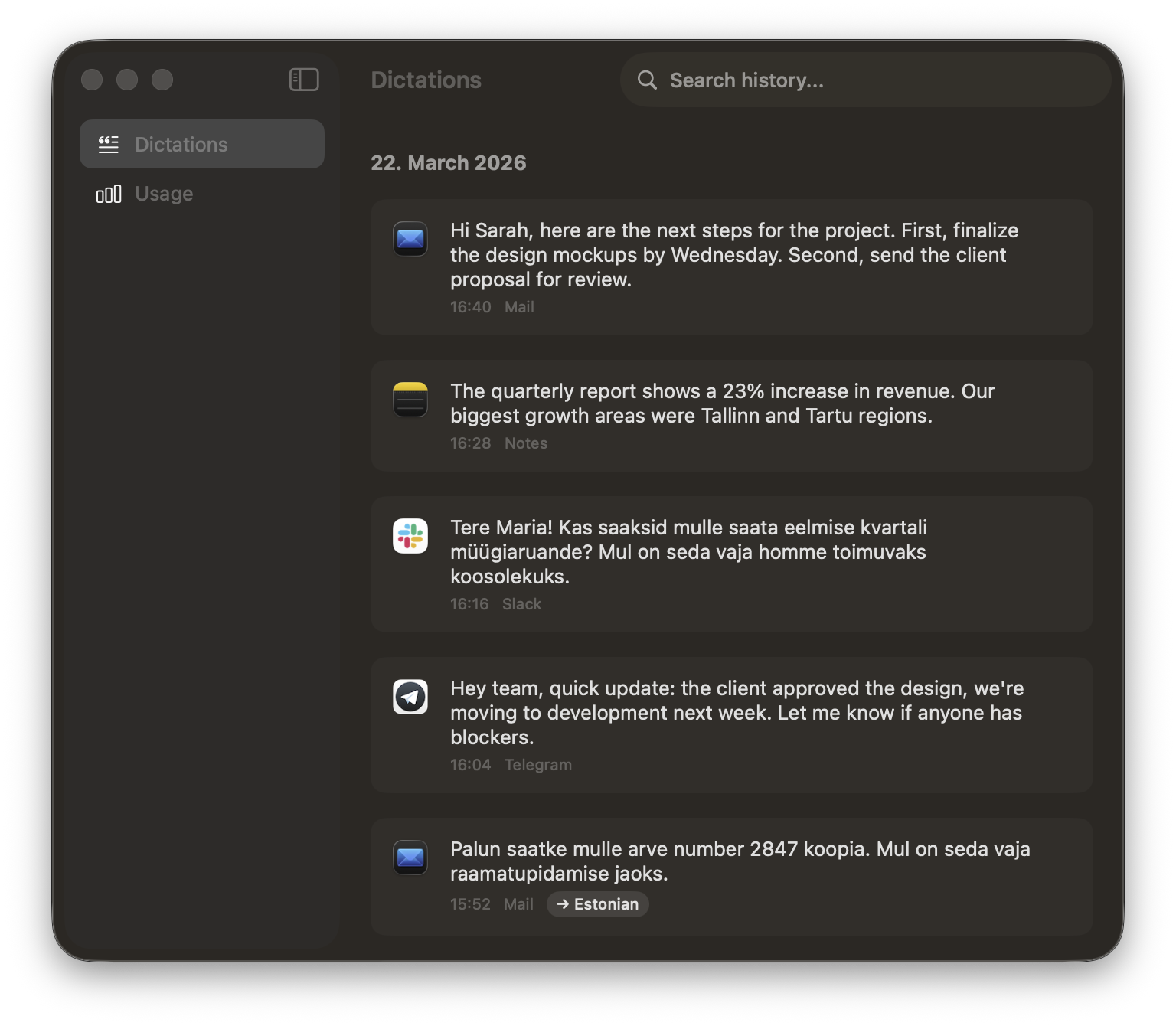Image resolution: width=1176 pixels, height=1026 pixels.
Task: Select the 'Tere Maria!' dictation text
Action: [x=688, y=552]
